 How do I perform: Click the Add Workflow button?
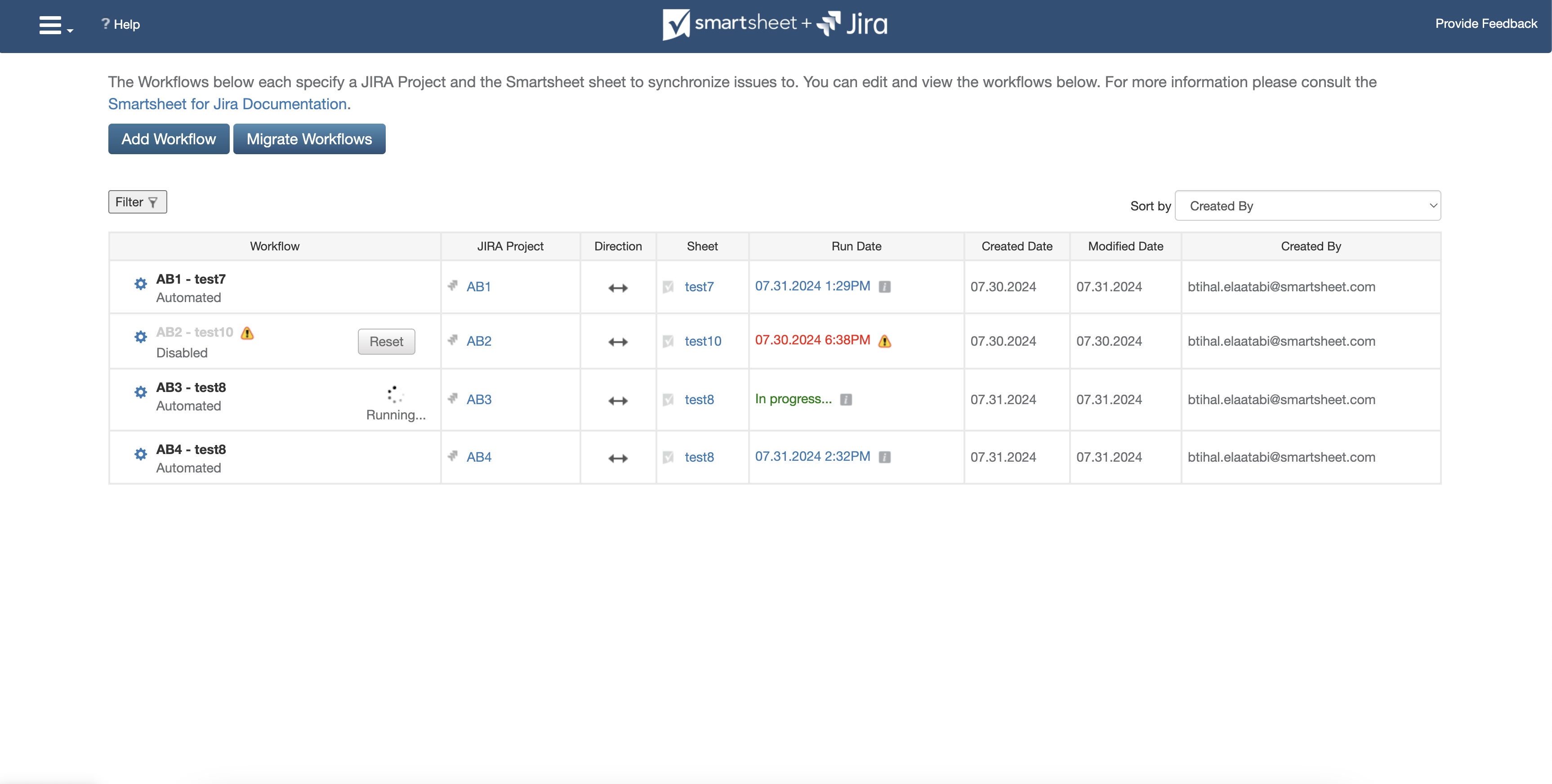tap(168, 138)
